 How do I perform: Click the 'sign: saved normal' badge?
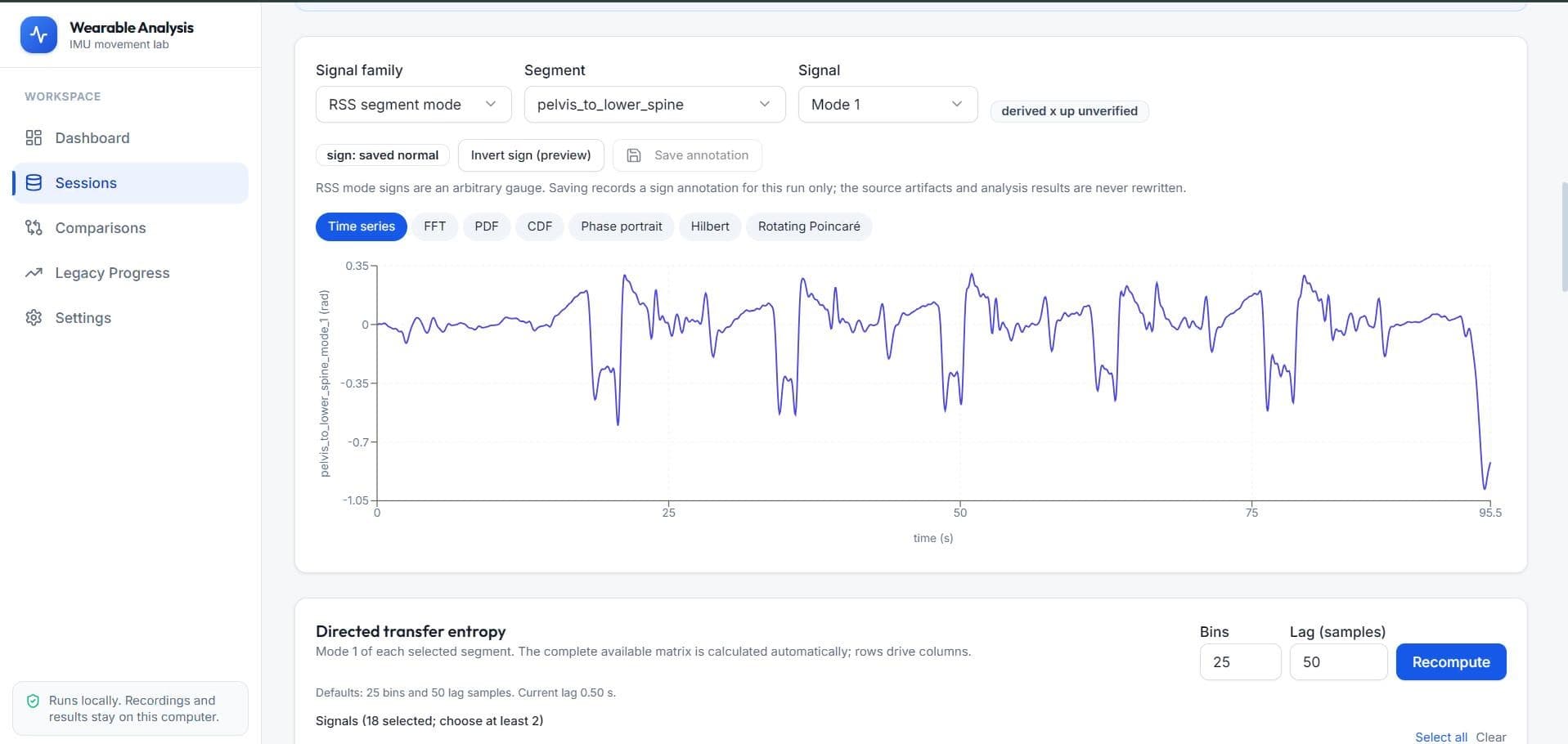pos(383,155)
